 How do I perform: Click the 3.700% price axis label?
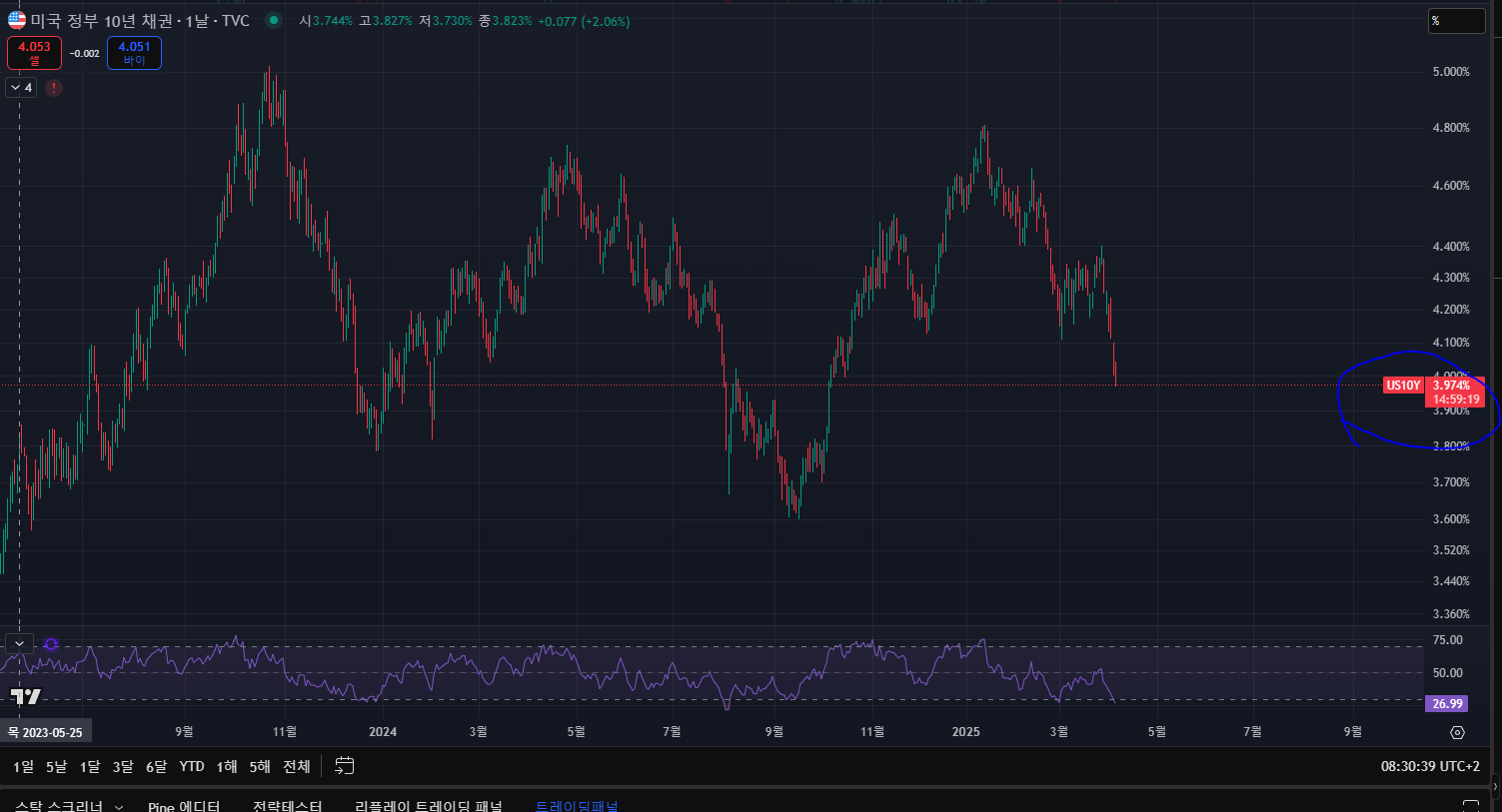point(1451,482)
